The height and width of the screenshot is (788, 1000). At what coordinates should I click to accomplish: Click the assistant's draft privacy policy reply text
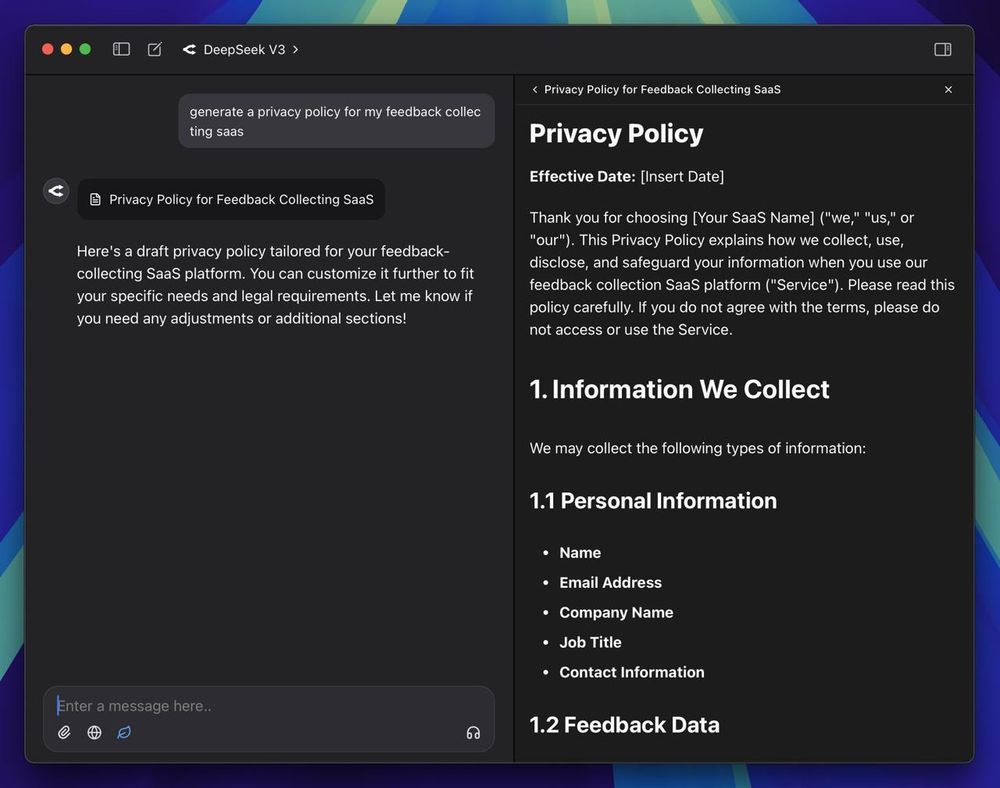coord(276,284)
